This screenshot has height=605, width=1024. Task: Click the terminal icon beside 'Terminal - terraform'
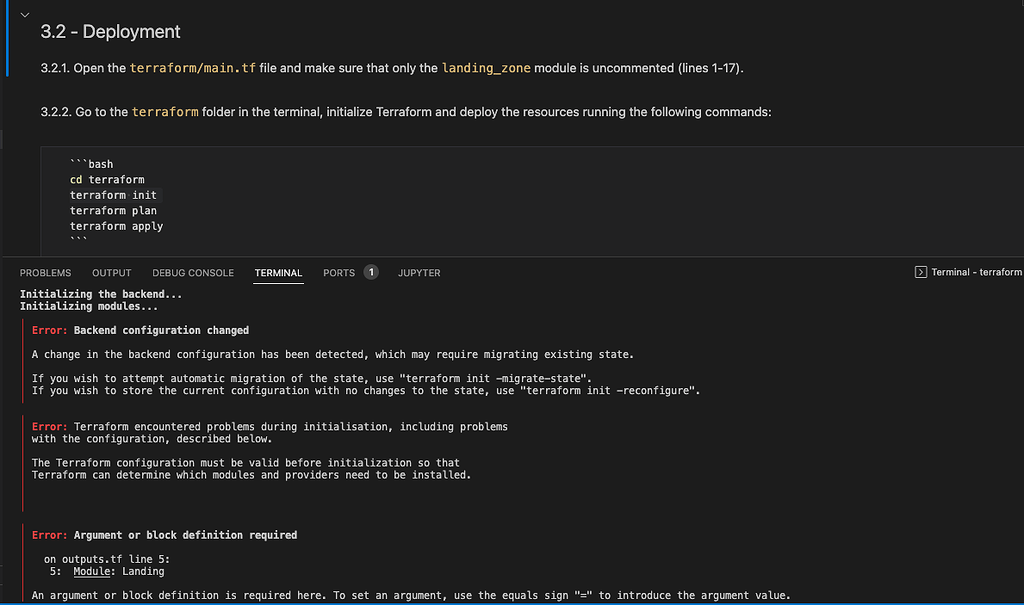tap(919, 271)
